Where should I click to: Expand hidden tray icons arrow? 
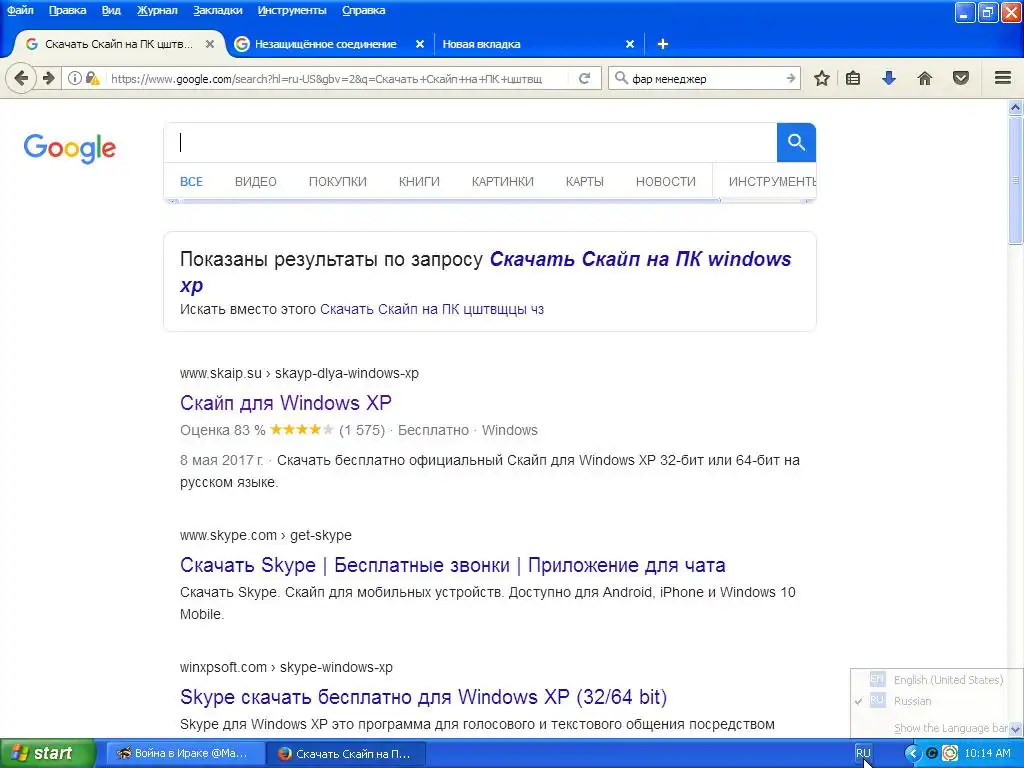tap(911, 753)
